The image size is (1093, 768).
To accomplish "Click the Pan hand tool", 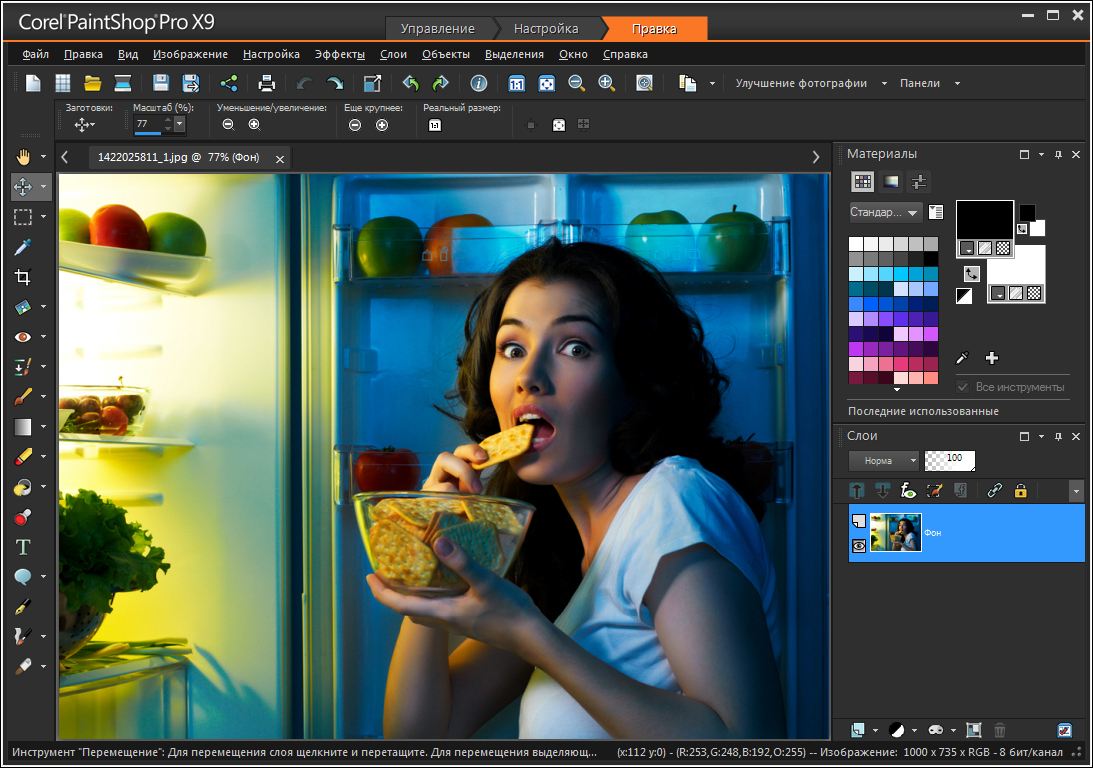I will 24,157.
